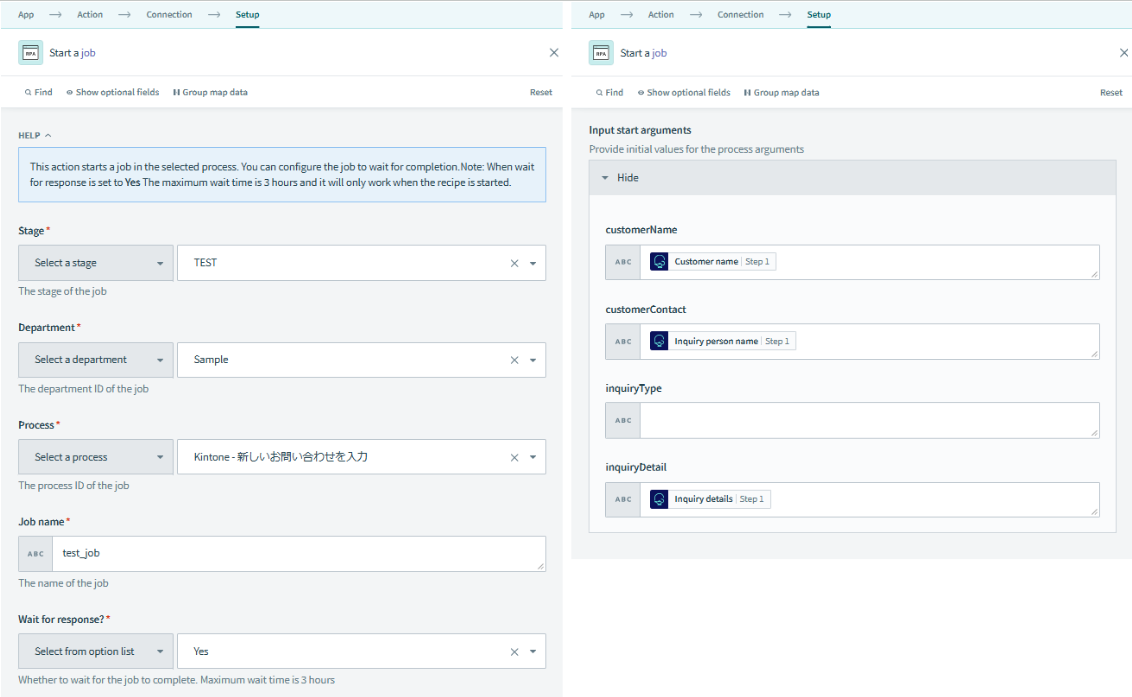Click Group map data in right panel
The width and height of the screenshot is (1132, 697).
click(x=781, y=92)
